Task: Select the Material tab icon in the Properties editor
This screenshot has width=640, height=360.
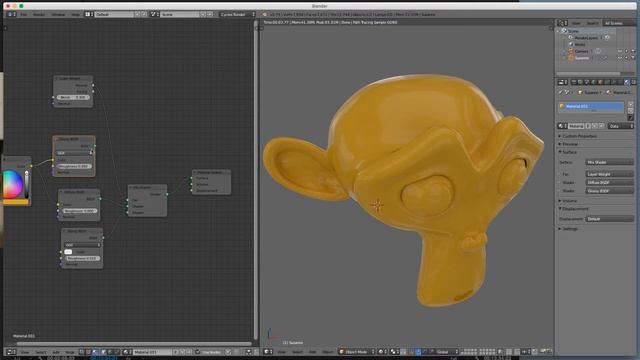Action: pos(627,82)
